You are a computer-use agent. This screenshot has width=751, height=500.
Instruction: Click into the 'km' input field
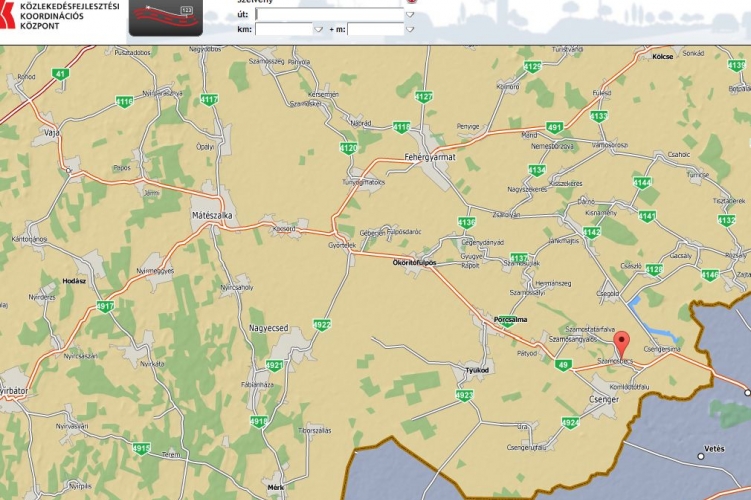284,29
